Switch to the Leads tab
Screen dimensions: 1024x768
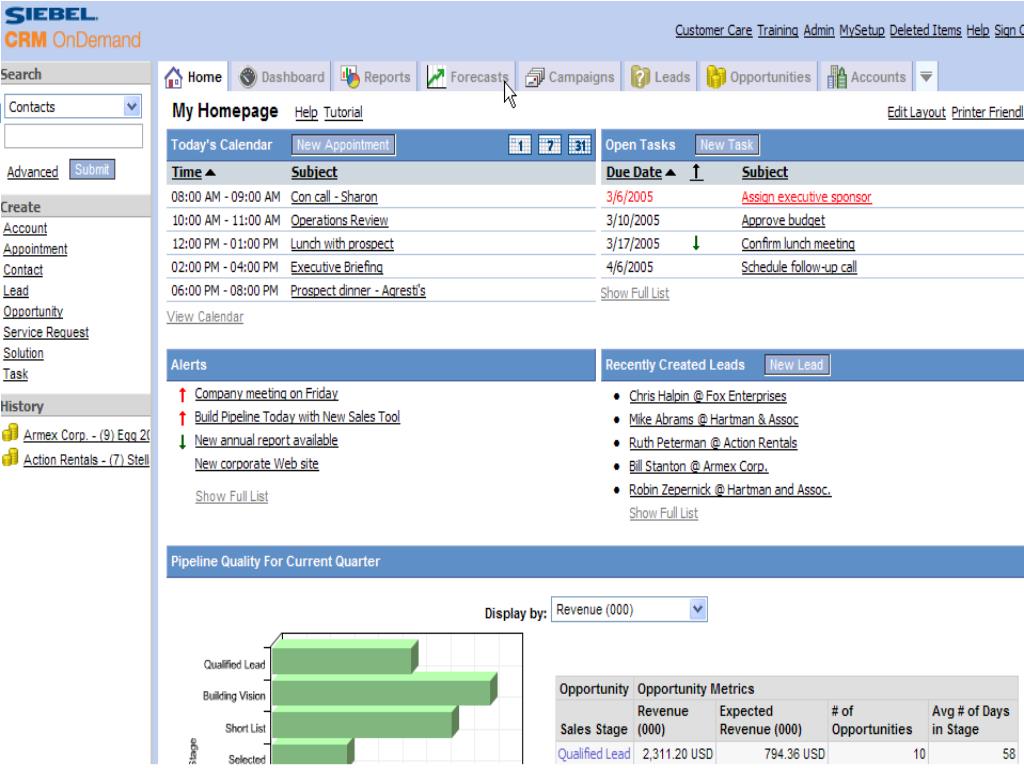coord(660,77)
